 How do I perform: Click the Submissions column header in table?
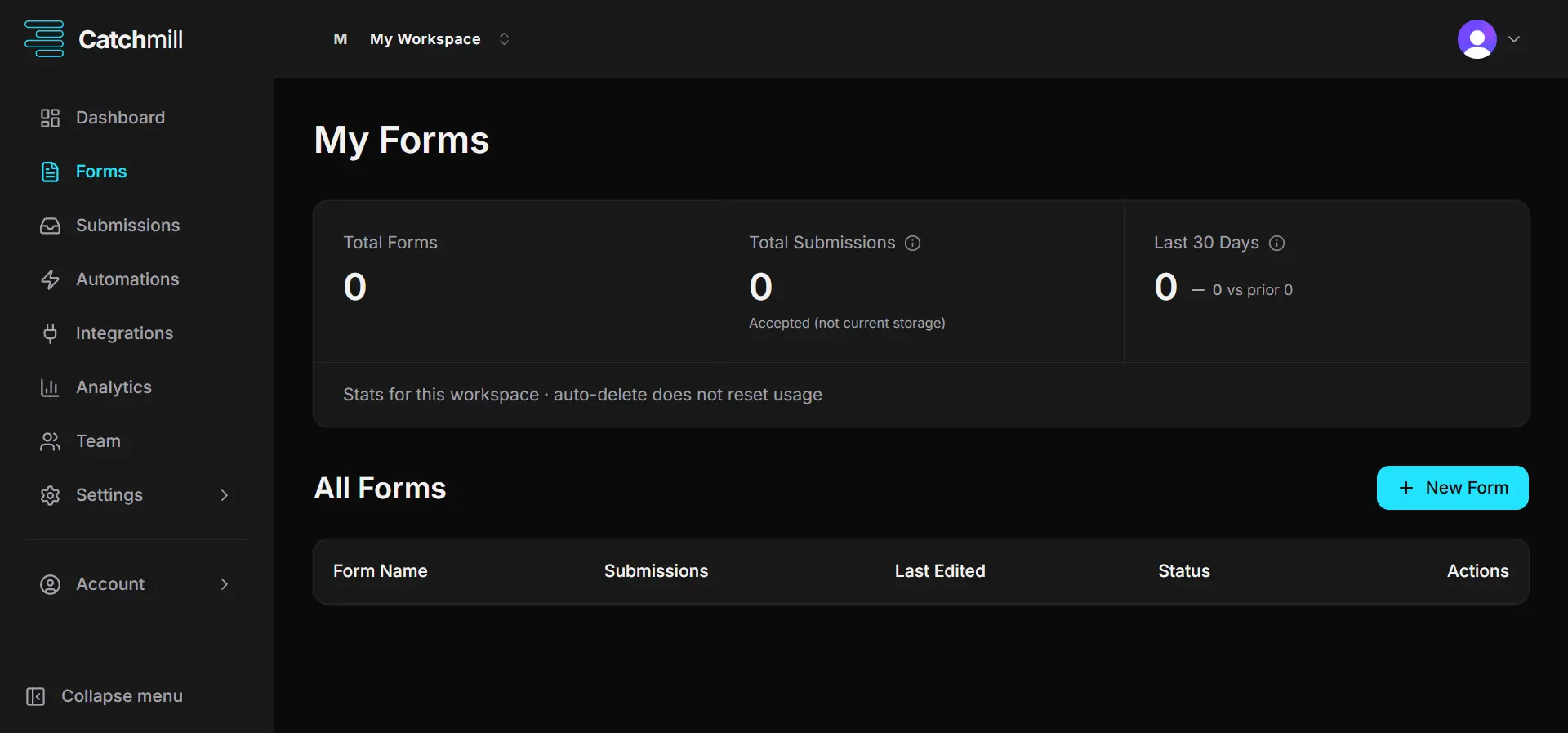(x=657, y=571)
